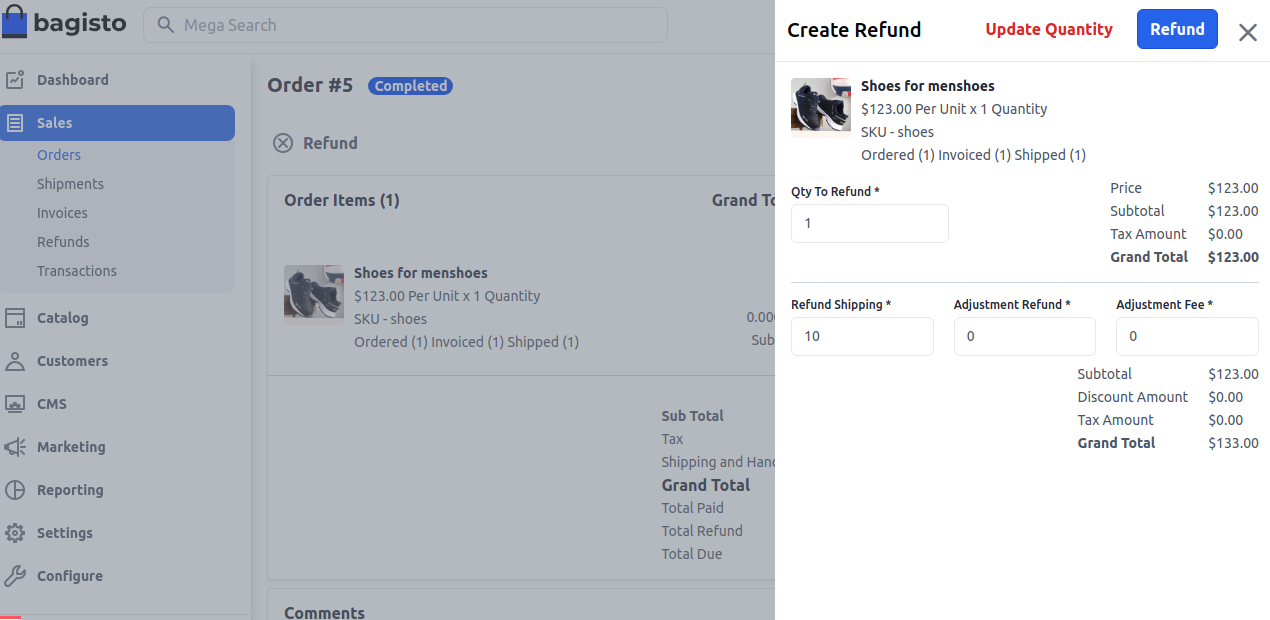Click the Qty To Refund input field
Screen dimensions: 1270x620
point(869,223)
